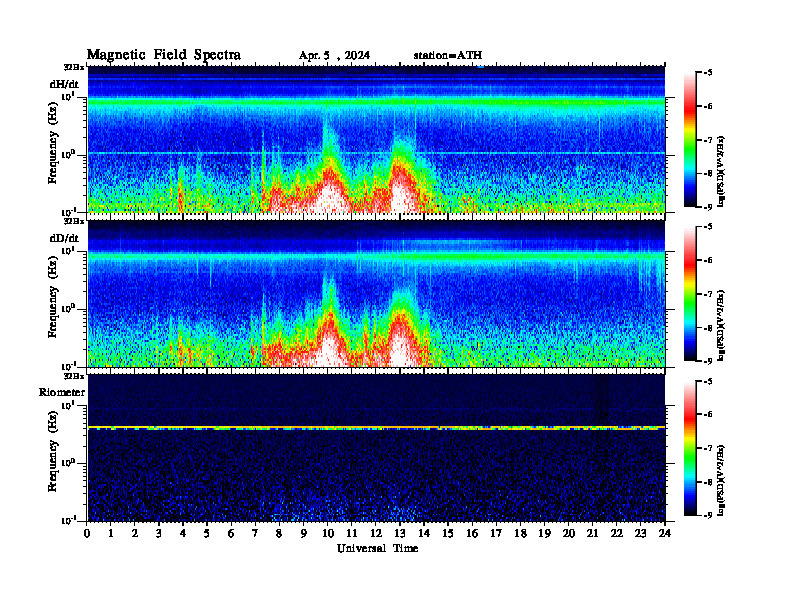Viewport: 792px width, 612px height.
Task: Click hour 19 on the Universal Time axis
Action: pos(544,534)
